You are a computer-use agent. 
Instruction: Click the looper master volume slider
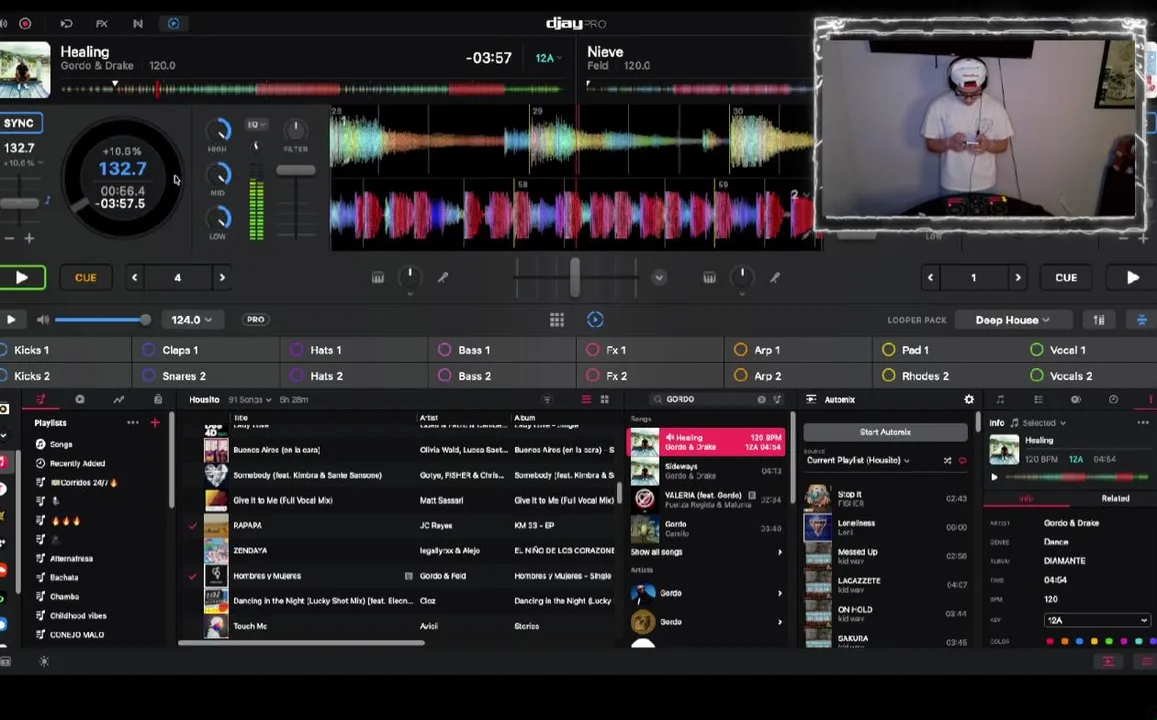click(103, 319)
